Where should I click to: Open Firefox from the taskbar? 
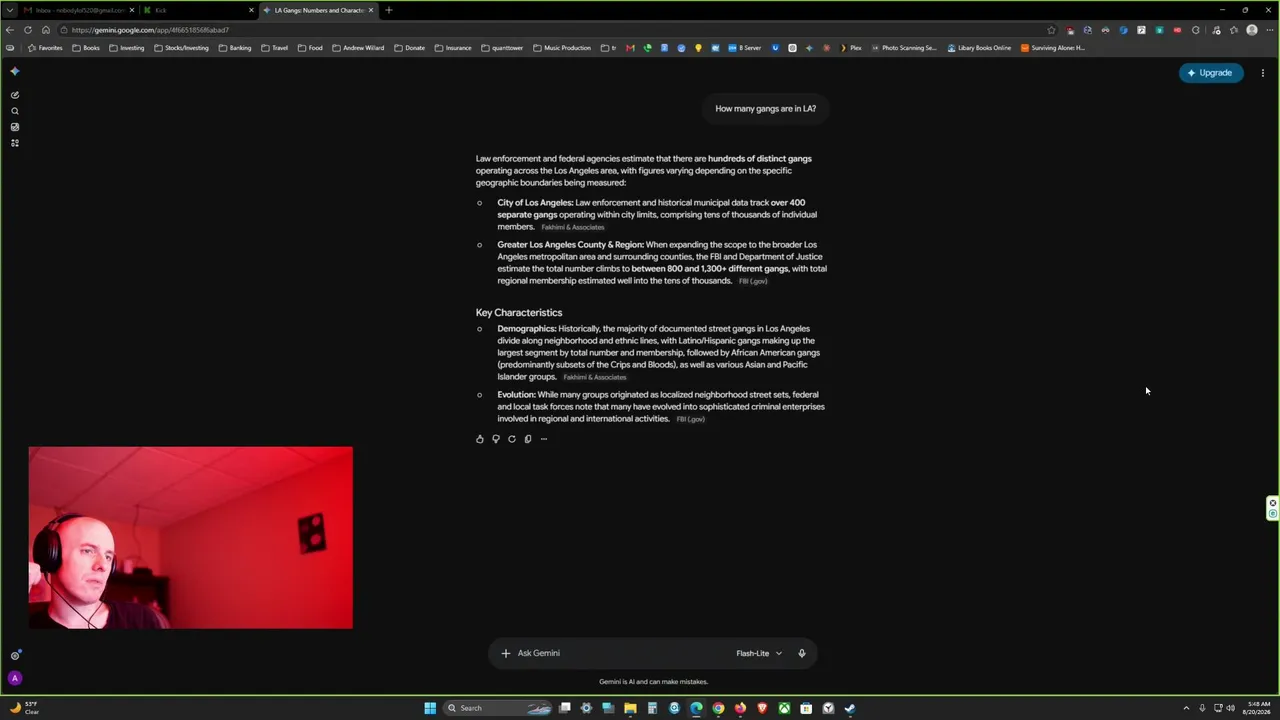pos(740,708)
